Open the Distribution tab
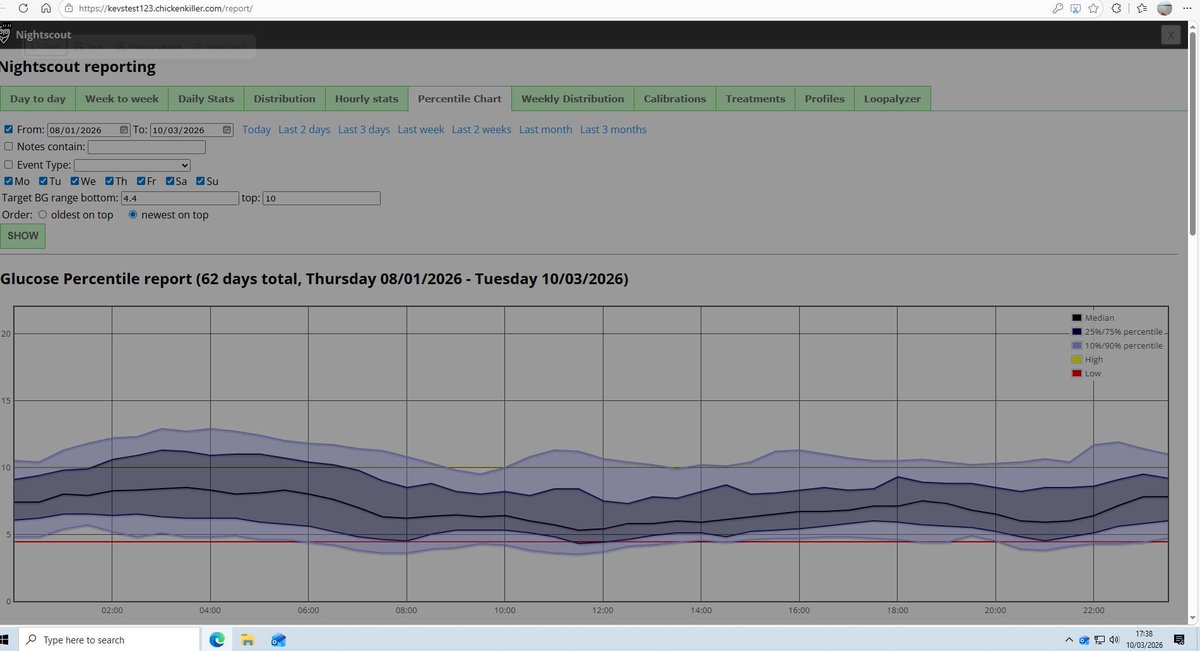Image resolution: width=1200 pixels, height=651 pixels. point(284,98)
